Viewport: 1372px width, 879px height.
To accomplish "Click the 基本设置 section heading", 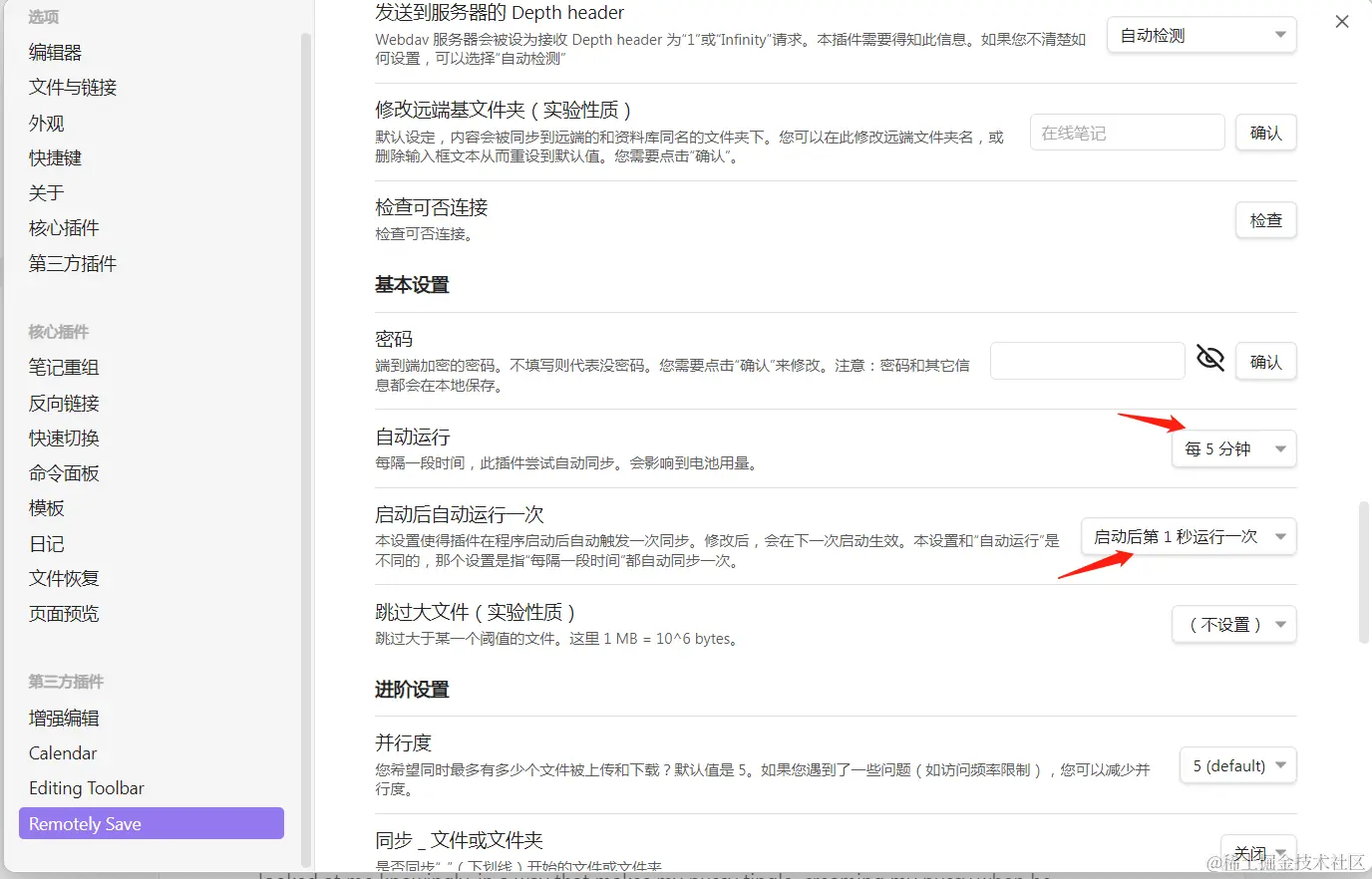I will [x=412, y=285].
